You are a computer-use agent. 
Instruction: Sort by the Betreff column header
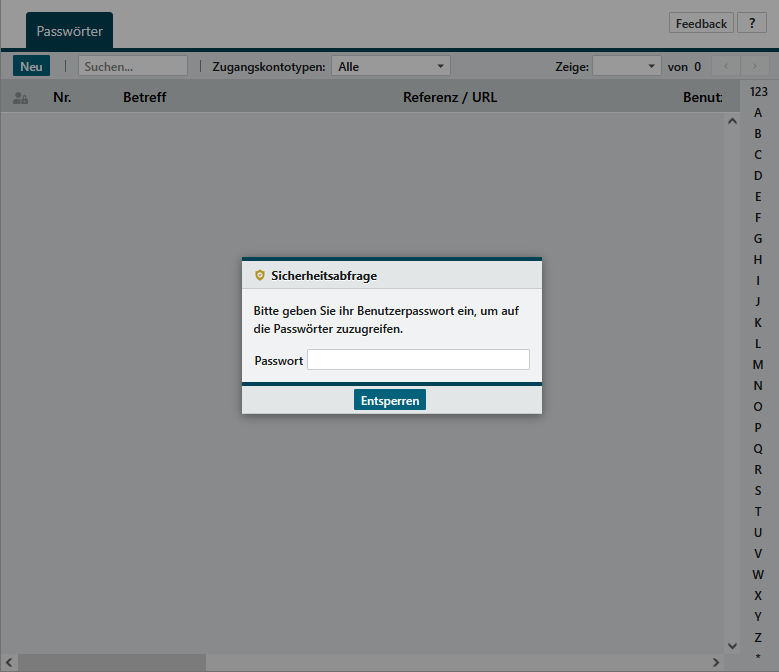point(144,97)
